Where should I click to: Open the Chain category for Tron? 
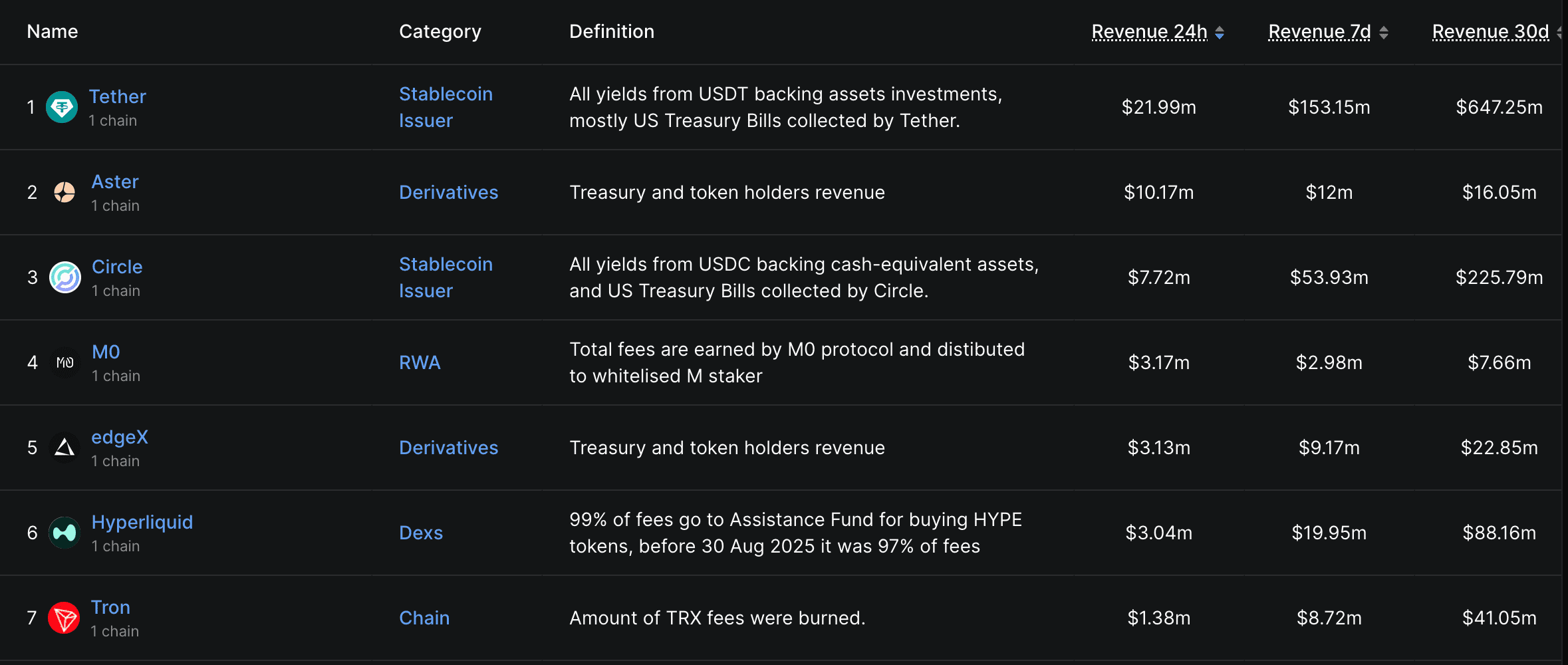coord(424,618)
